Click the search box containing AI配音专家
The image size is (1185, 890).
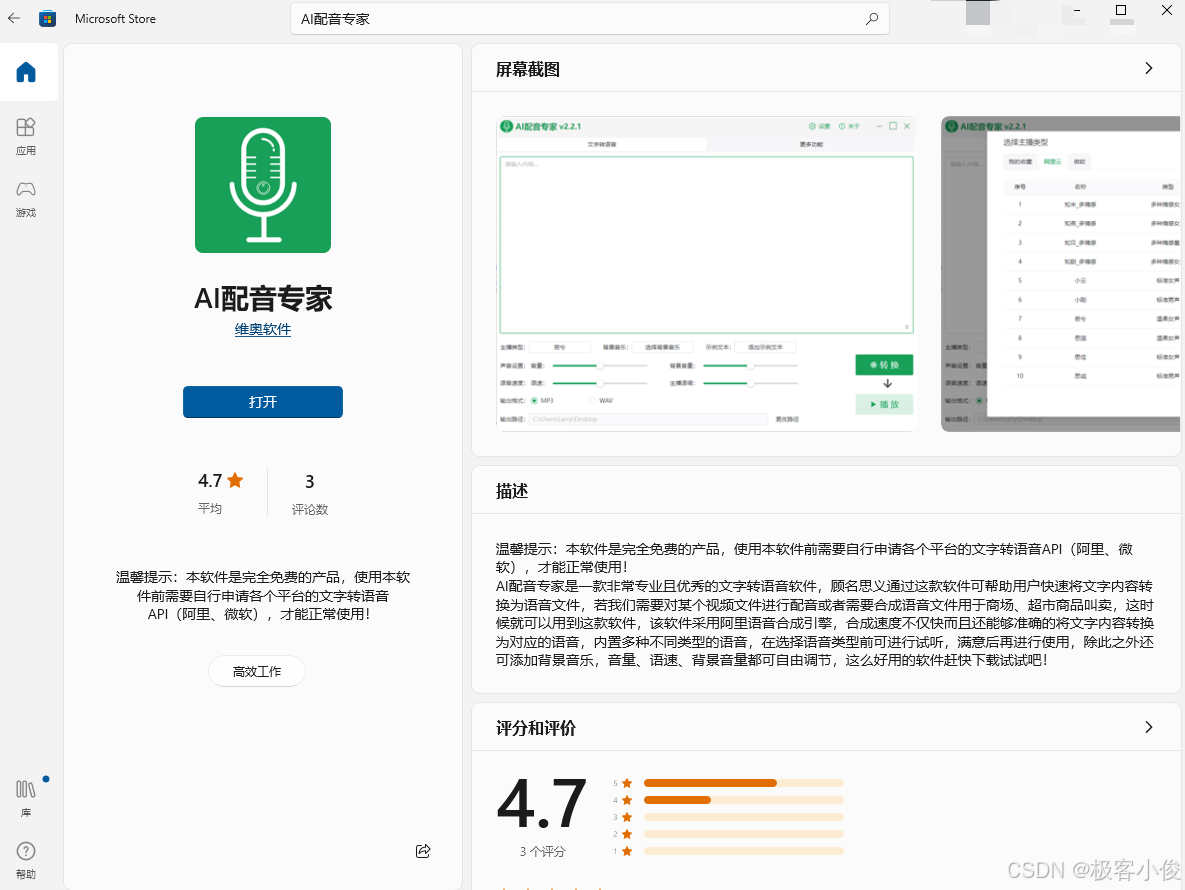coord(589,19)
